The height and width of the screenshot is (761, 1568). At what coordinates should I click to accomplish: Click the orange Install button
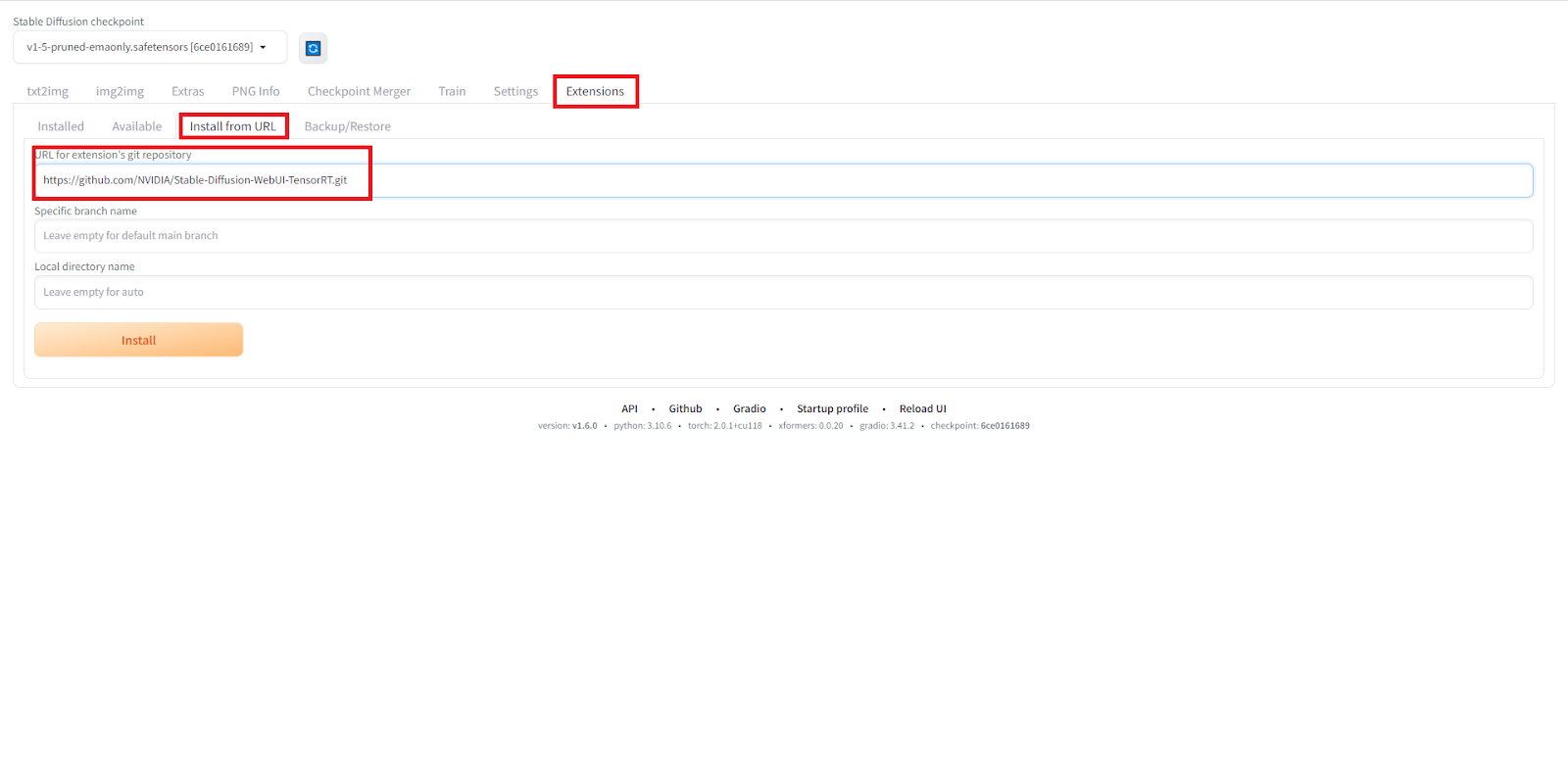(139, 340)
